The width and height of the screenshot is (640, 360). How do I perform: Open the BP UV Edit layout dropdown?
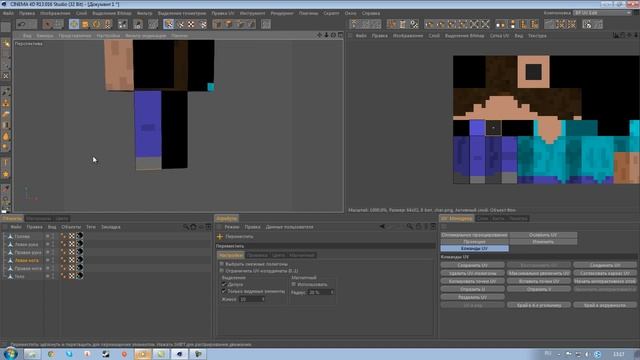point(602,13)
